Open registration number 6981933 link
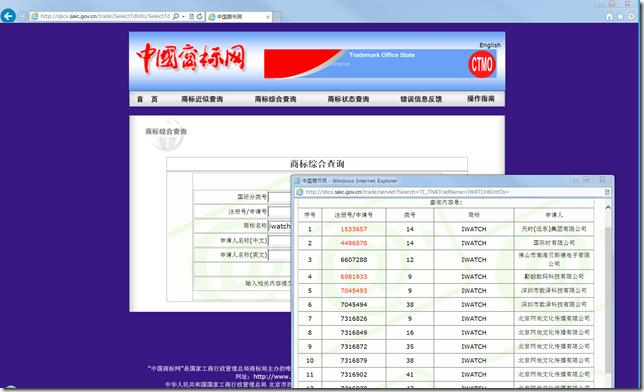 coord(354,277)
